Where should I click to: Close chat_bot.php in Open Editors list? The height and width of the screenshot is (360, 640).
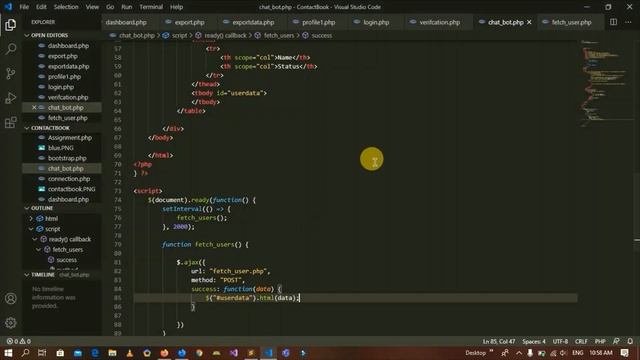tap(34, 107)
